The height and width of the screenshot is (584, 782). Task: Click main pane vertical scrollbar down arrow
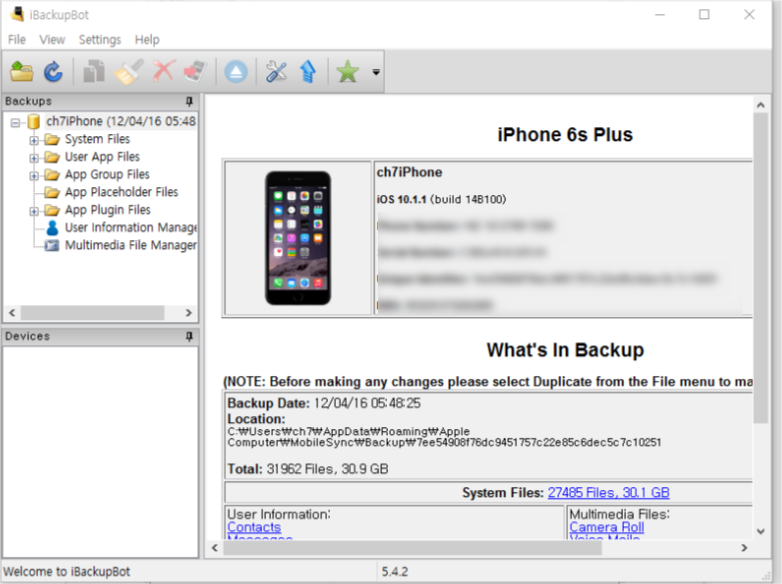[761, 532]
